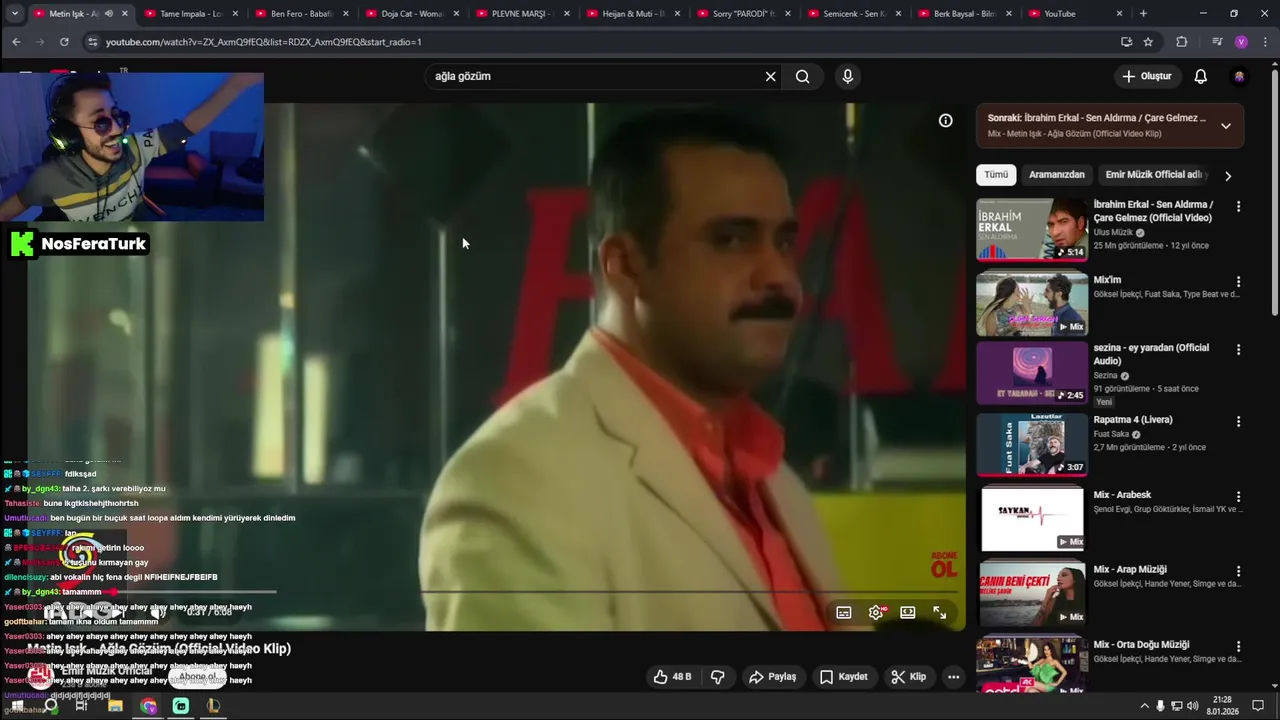The width and height of the screenshot is (1280, 720).
Task: Start voice search with the microphone icon
Action: point(847,76)
